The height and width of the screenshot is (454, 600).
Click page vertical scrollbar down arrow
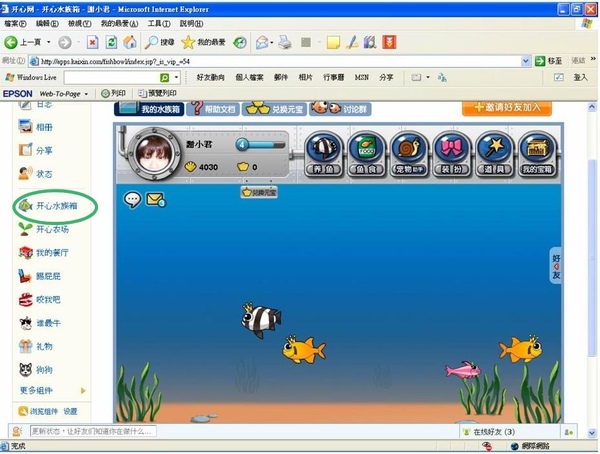(x=592, y=433)
